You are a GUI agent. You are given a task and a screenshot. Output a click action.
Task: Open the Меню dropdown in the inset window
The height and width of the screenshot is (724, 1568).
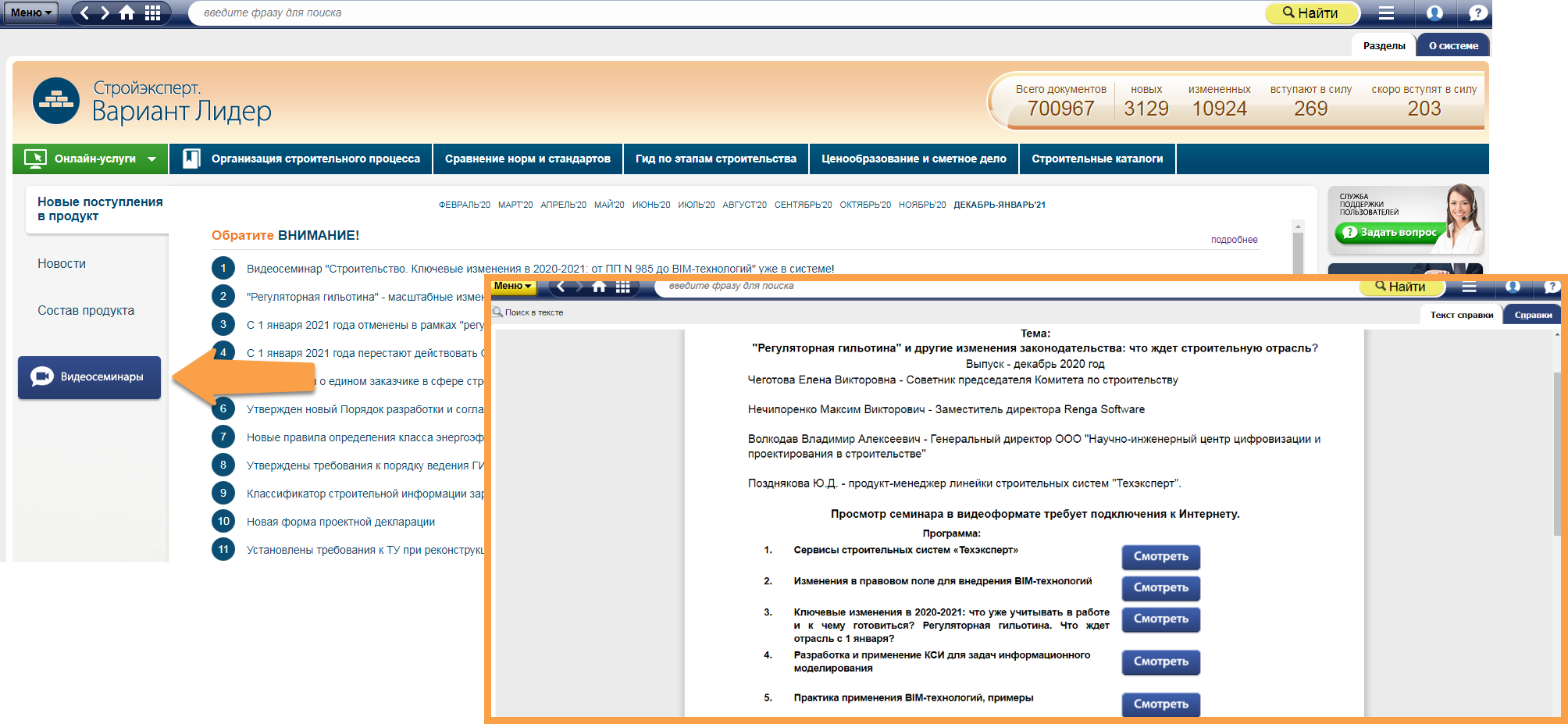click(512, 286)
